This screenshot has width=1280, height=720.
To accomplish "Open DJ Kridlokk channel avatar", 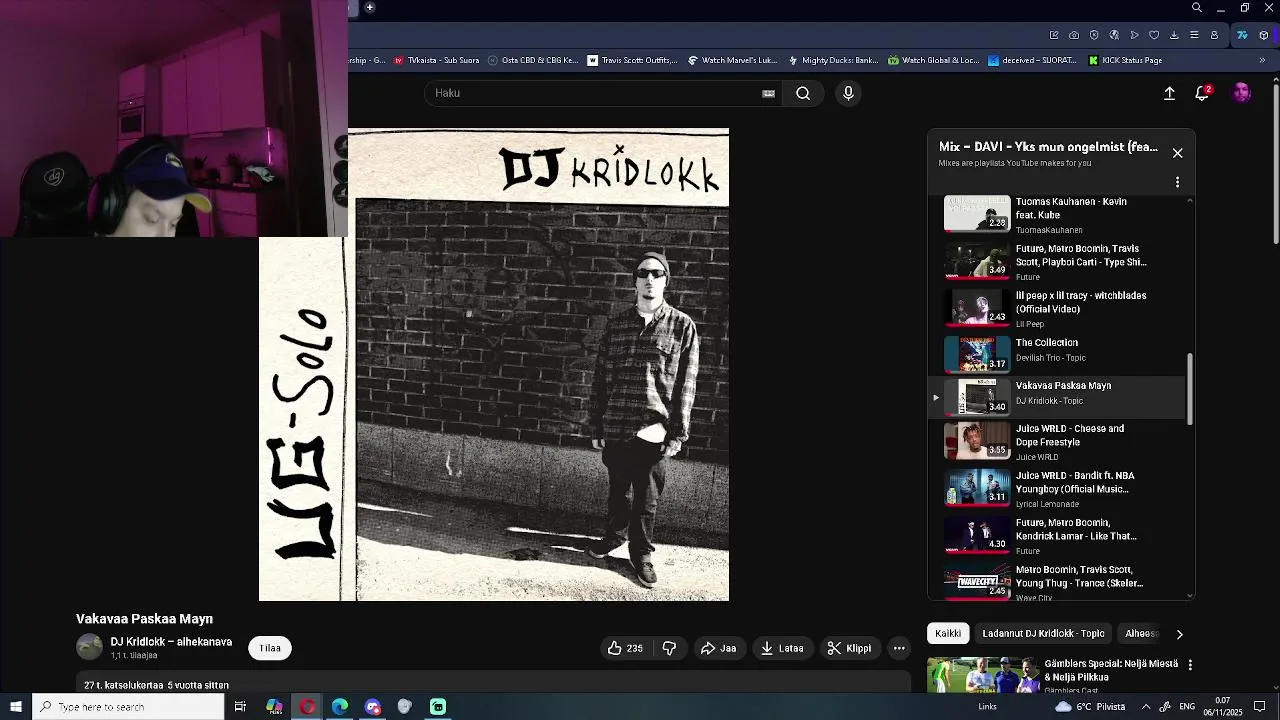I will click(90, 647).
